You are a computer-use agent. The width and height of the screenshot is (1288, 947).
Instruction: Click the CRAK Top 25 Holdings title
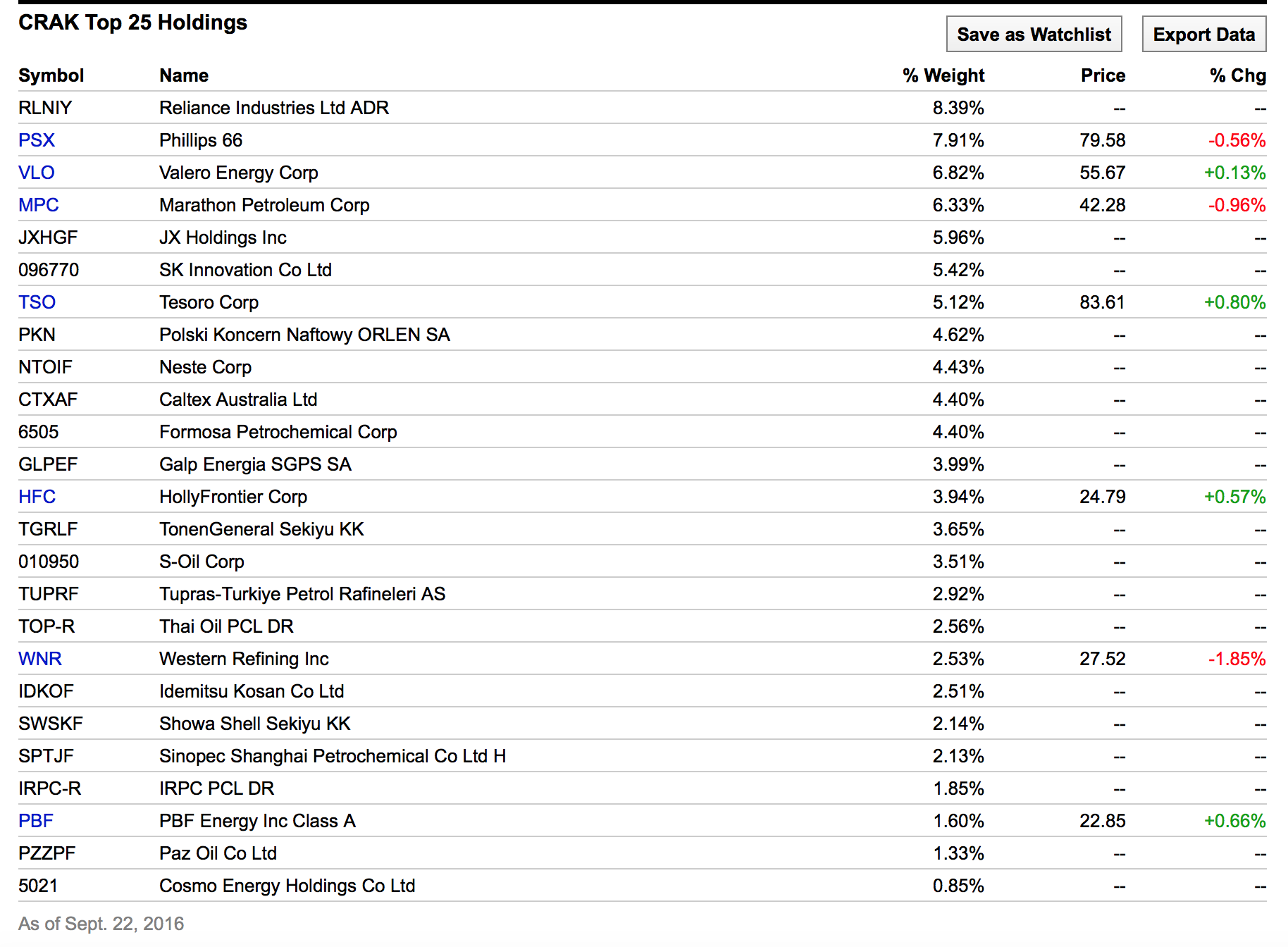[x=132, y=23]
